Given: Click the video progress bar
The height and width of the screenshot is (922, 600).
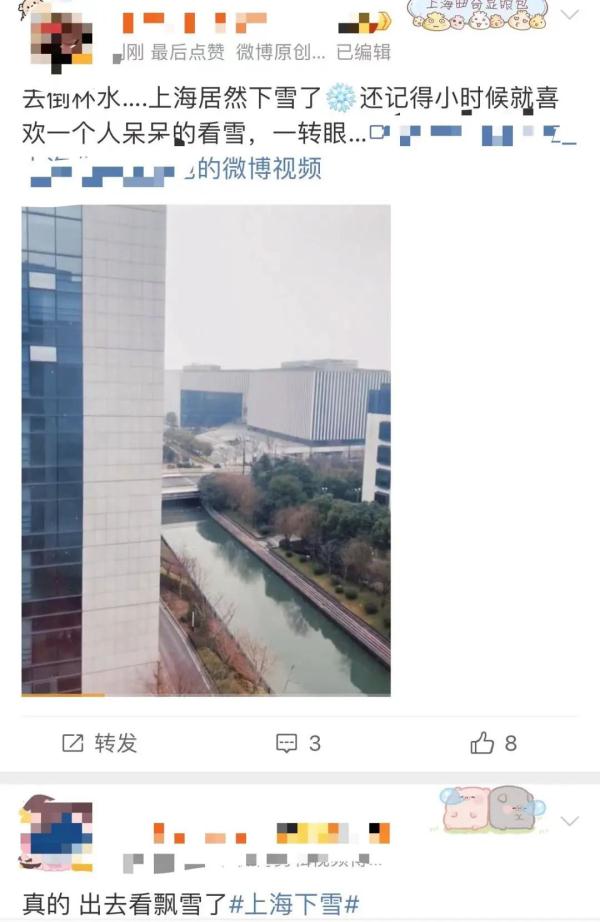Looking at the screenshot, I should pyautogui.click(x=206, y=694).
